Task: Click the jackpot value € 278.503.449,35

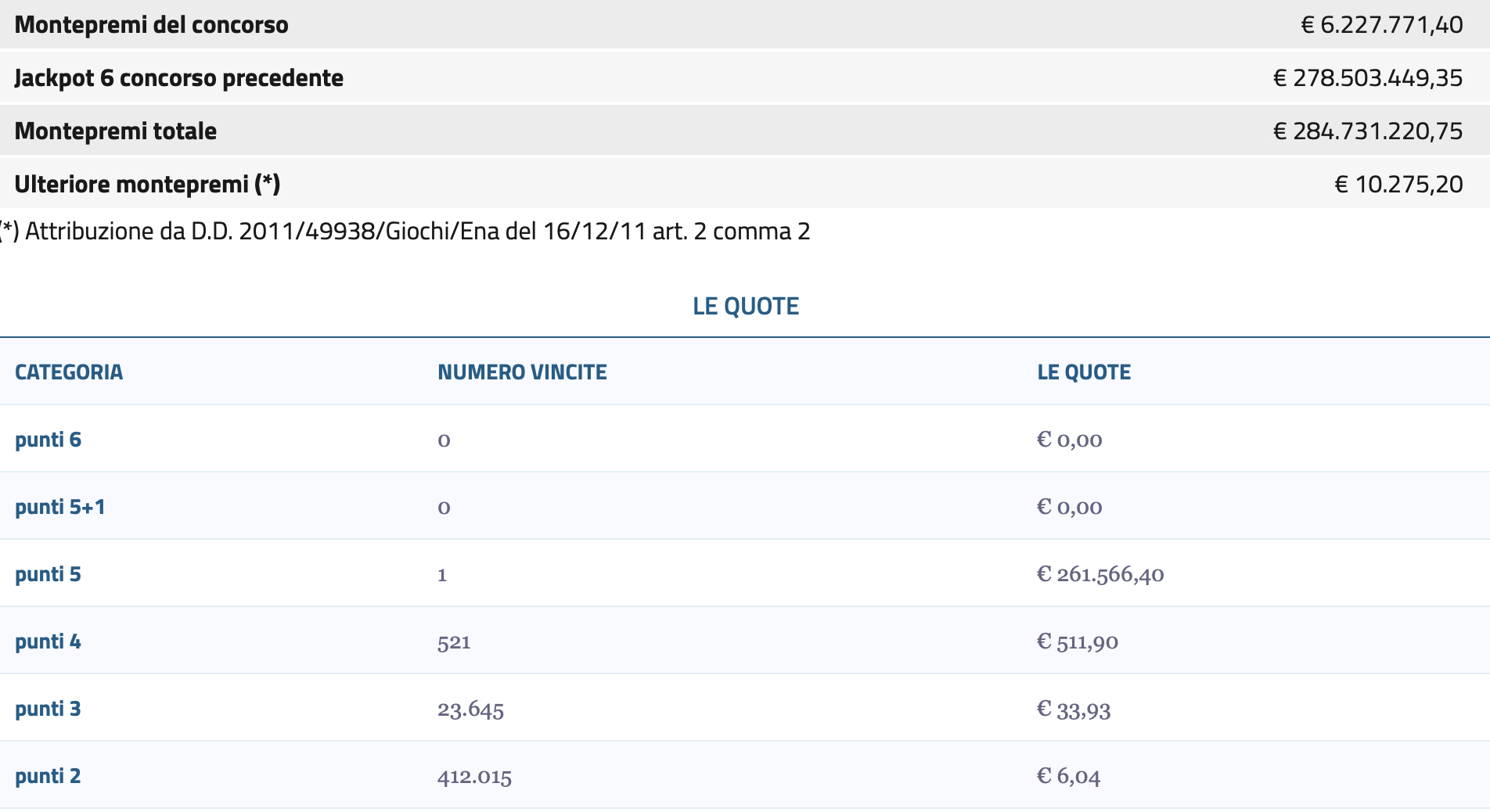Action: [x=1368, y=78]
